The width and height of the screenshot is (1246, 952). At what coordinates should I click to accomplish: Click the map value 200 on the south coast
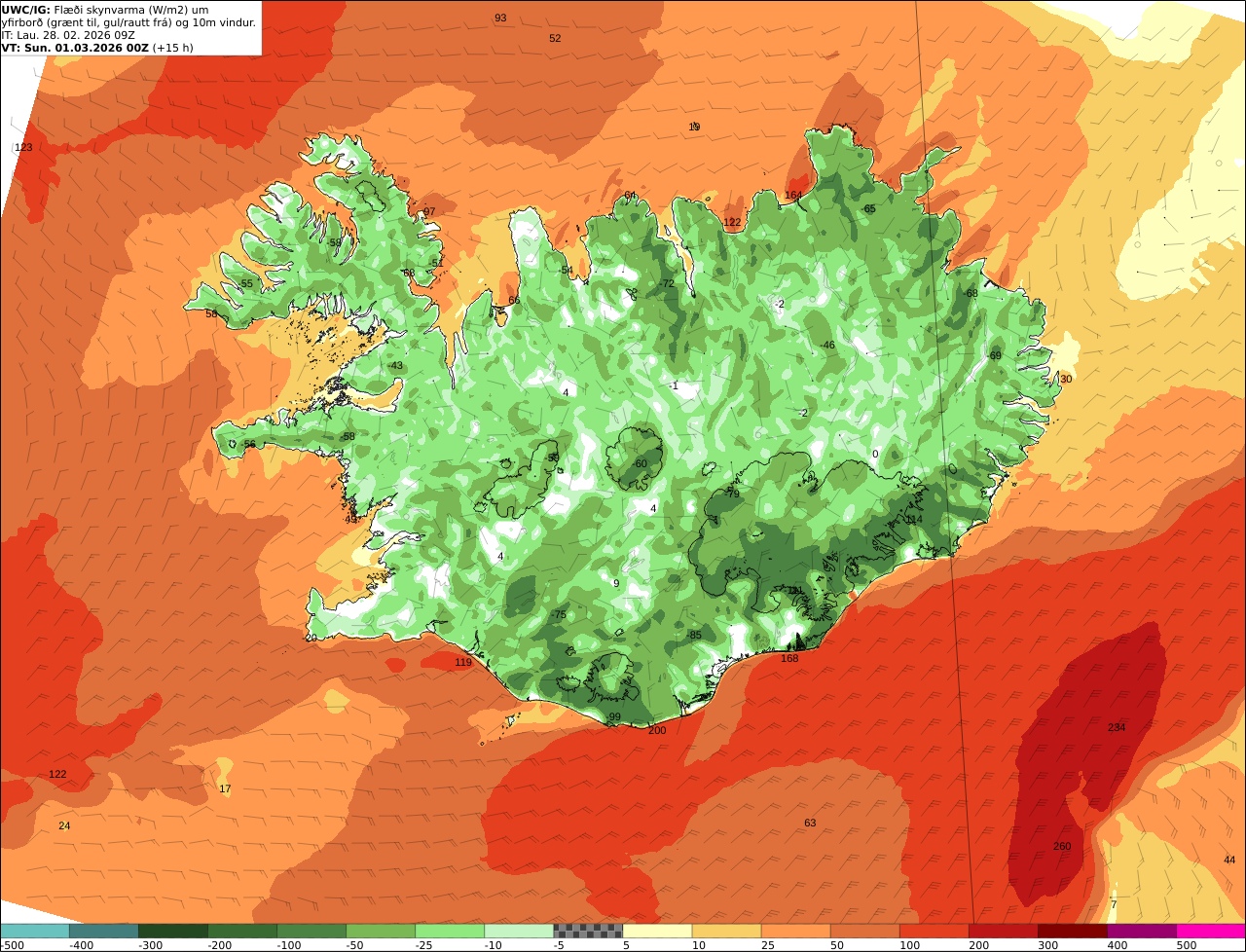click(657, 730)
